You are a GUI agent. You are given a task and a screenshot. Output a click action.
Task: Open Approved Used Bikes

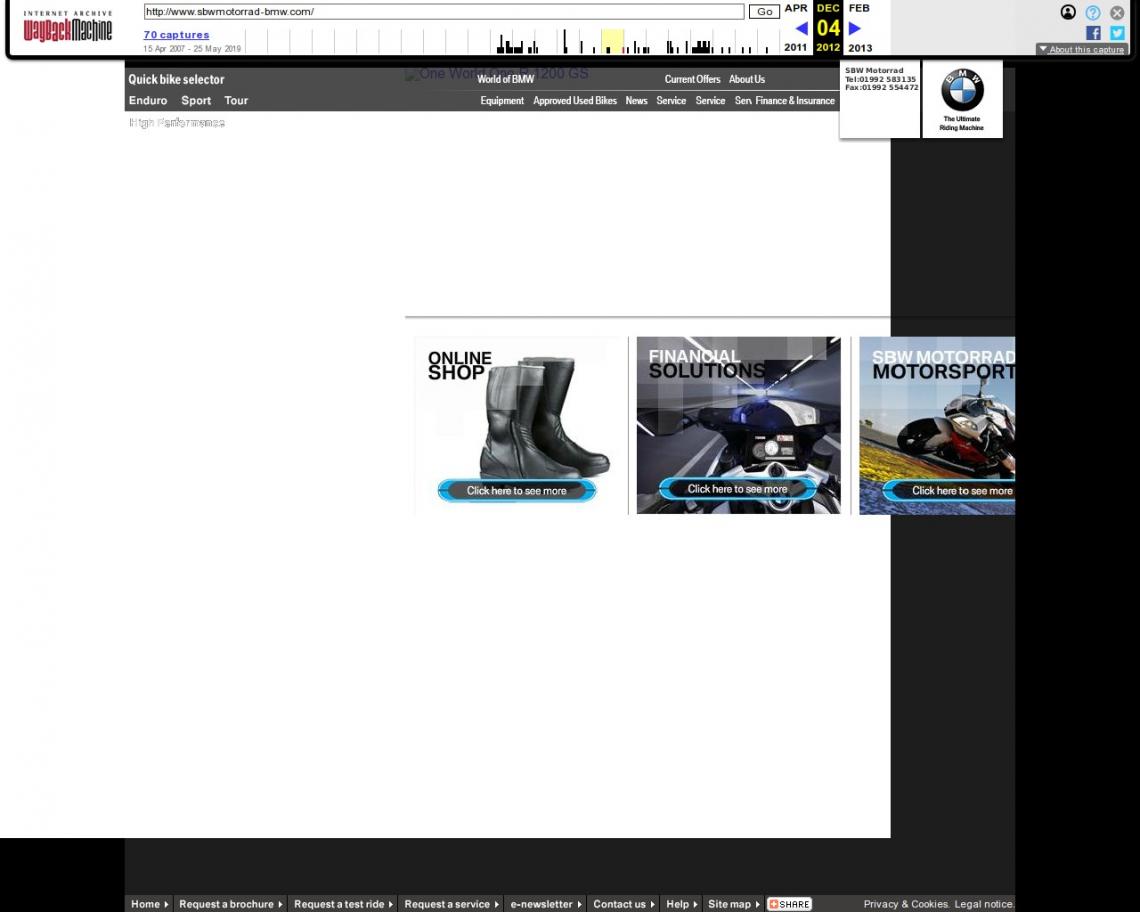click(574, 101)
